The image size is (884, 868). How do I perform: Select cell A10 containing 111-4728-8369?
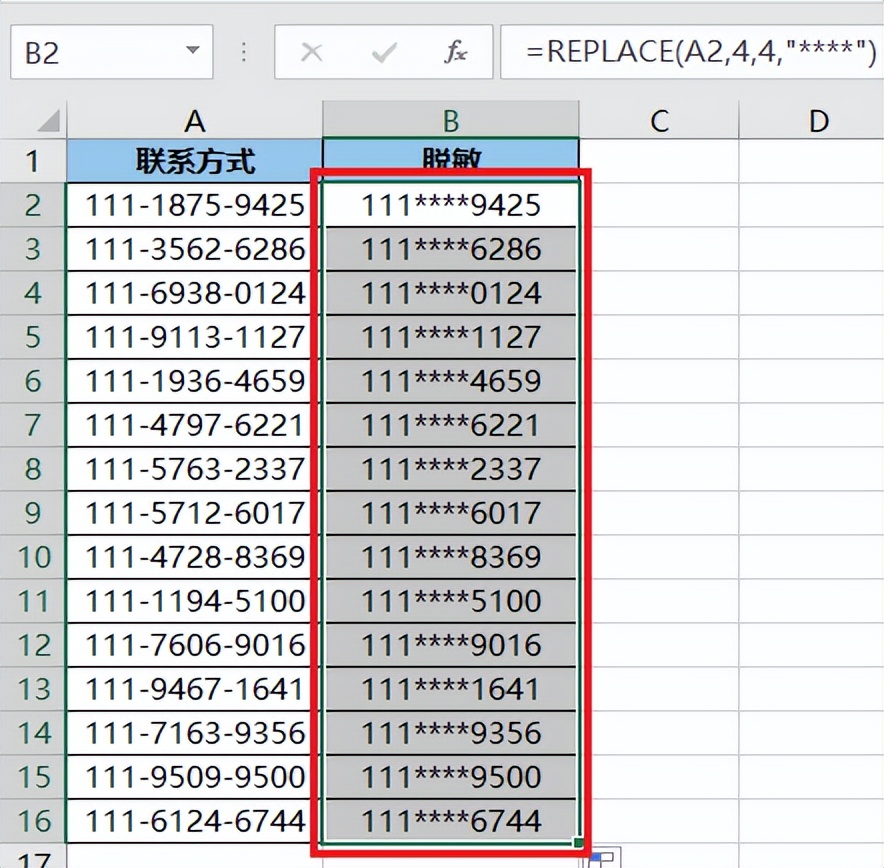click(195, 557)
